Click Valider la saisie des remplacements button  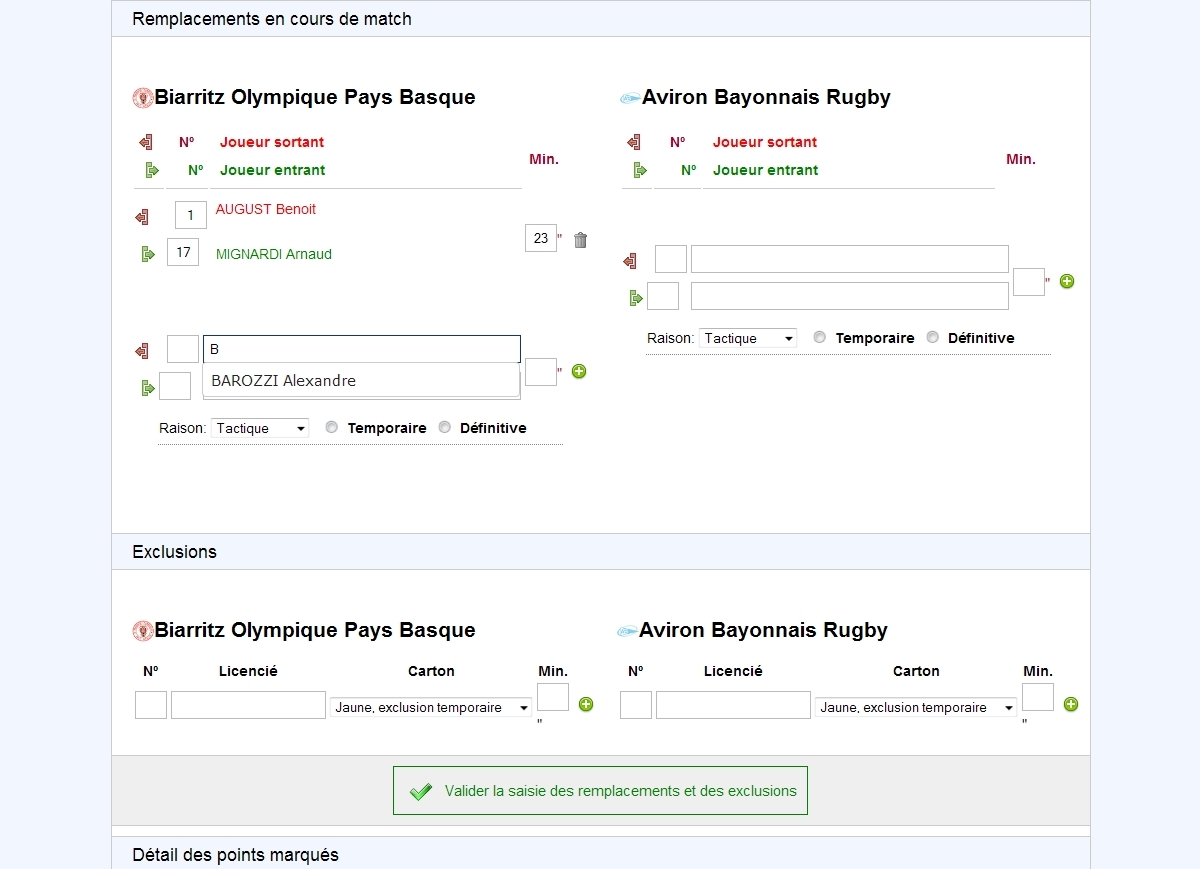600,791
